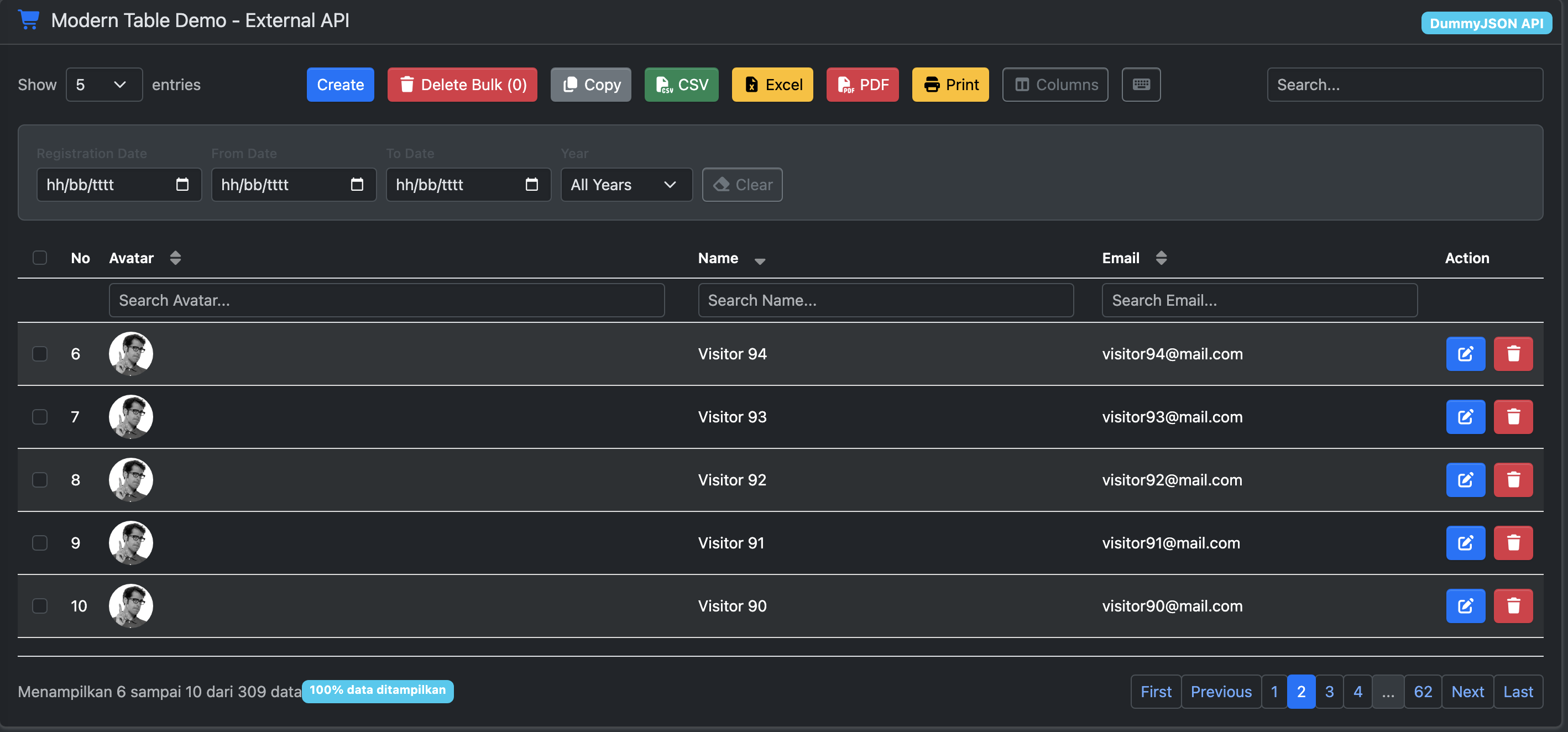This screenshot has width=1568, height=732.
Task: Open the Show entries dropdown
Action: 103,85
